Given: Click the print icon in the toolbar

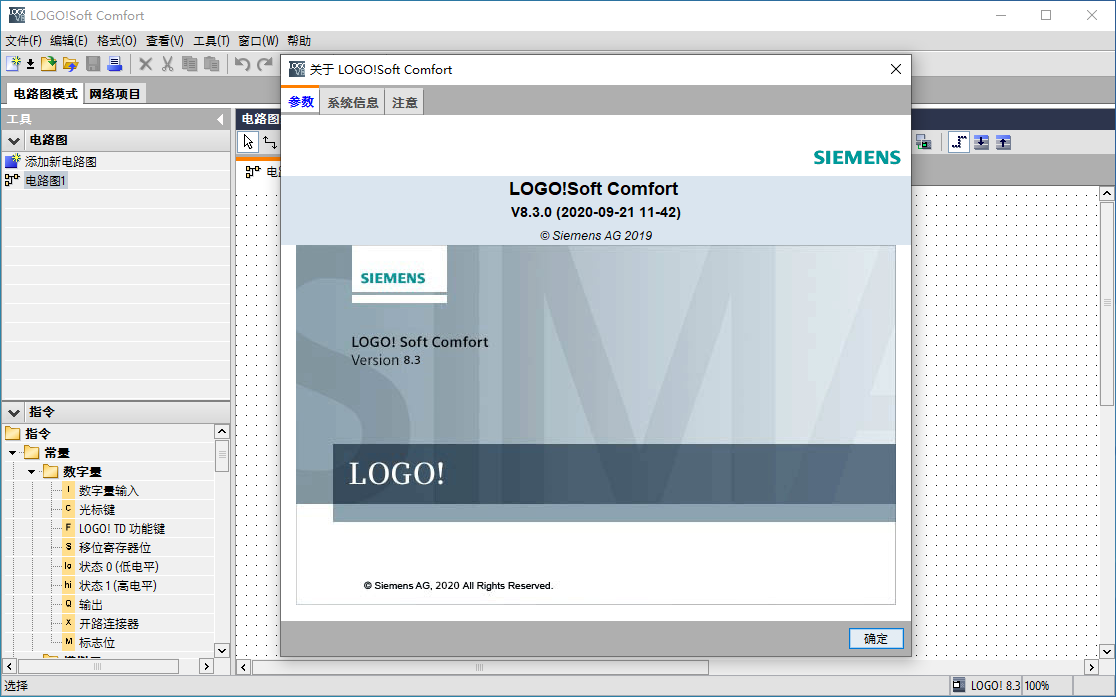Looking at the screenshot, I should click(115, 64).
